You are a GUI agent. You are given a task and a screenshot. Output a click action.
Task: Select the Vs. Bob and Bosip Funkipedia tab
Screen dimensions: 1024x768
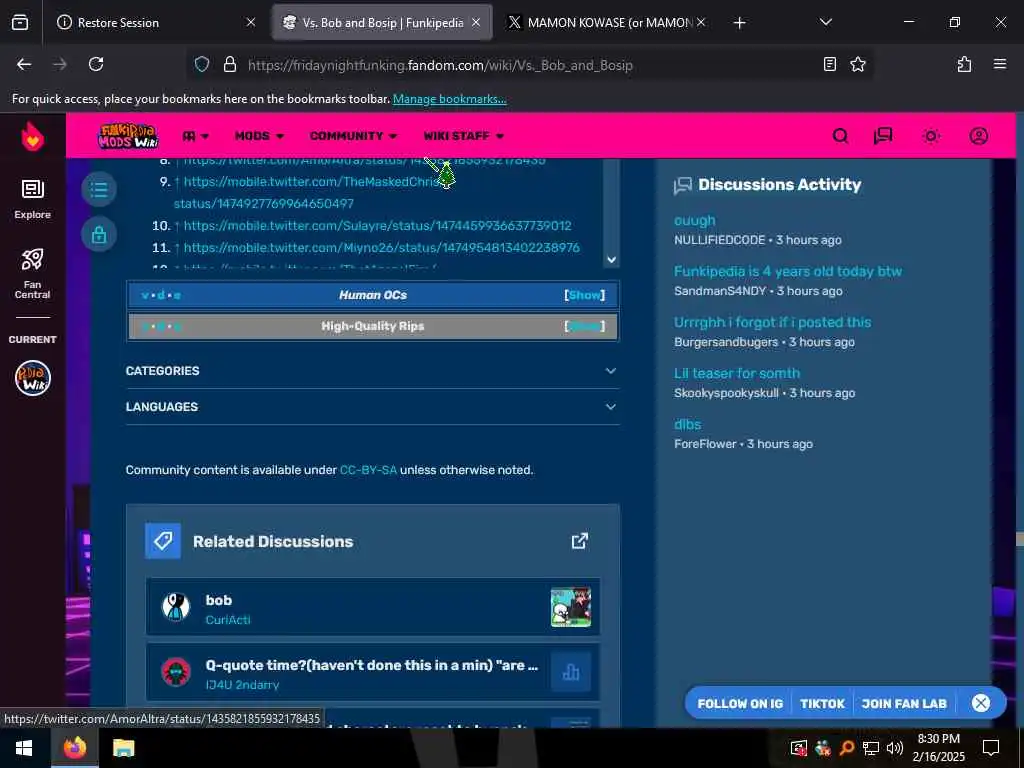pos(383,23)
